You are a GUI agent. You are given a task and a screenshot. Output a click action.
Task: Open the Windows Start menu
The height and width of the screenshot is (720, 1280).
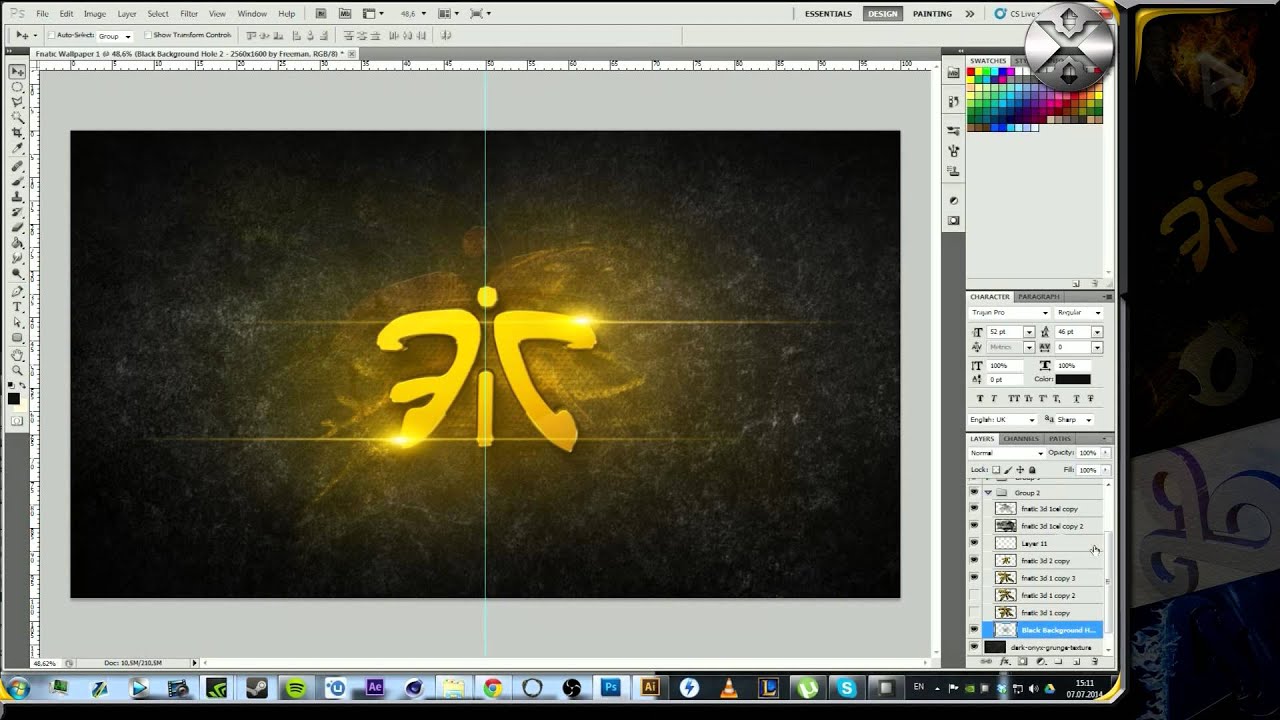pyautogui.click(x=17, y=688)
